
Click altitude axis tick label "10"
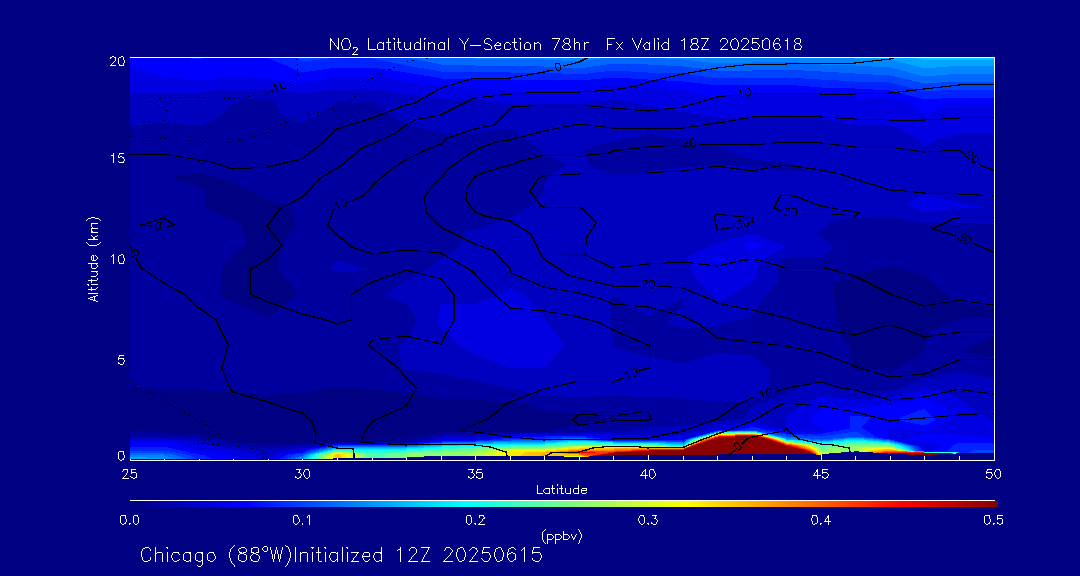click(x=117, y=258)
